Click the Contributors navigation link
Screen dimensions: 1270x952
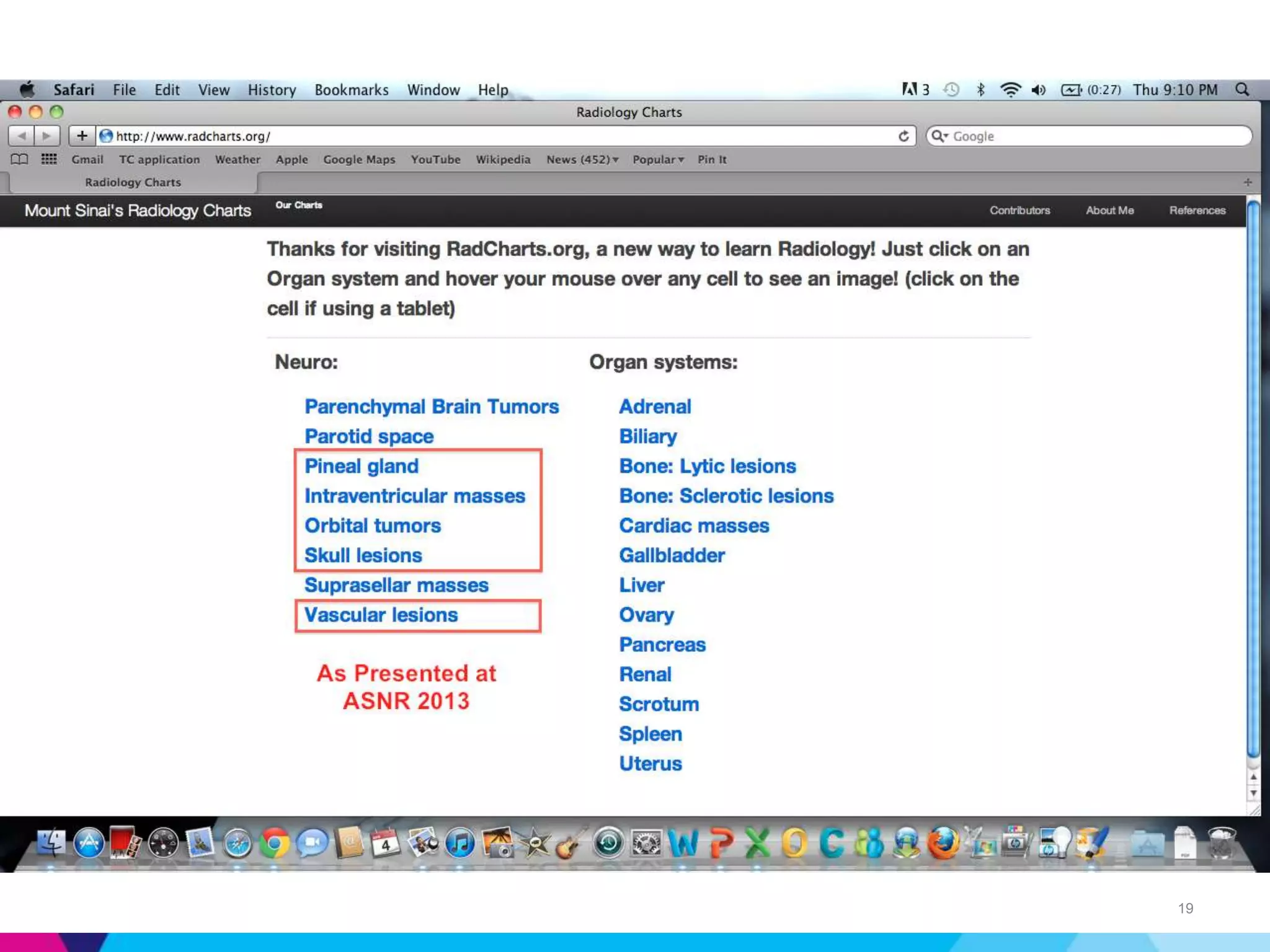coord(1019,211)
